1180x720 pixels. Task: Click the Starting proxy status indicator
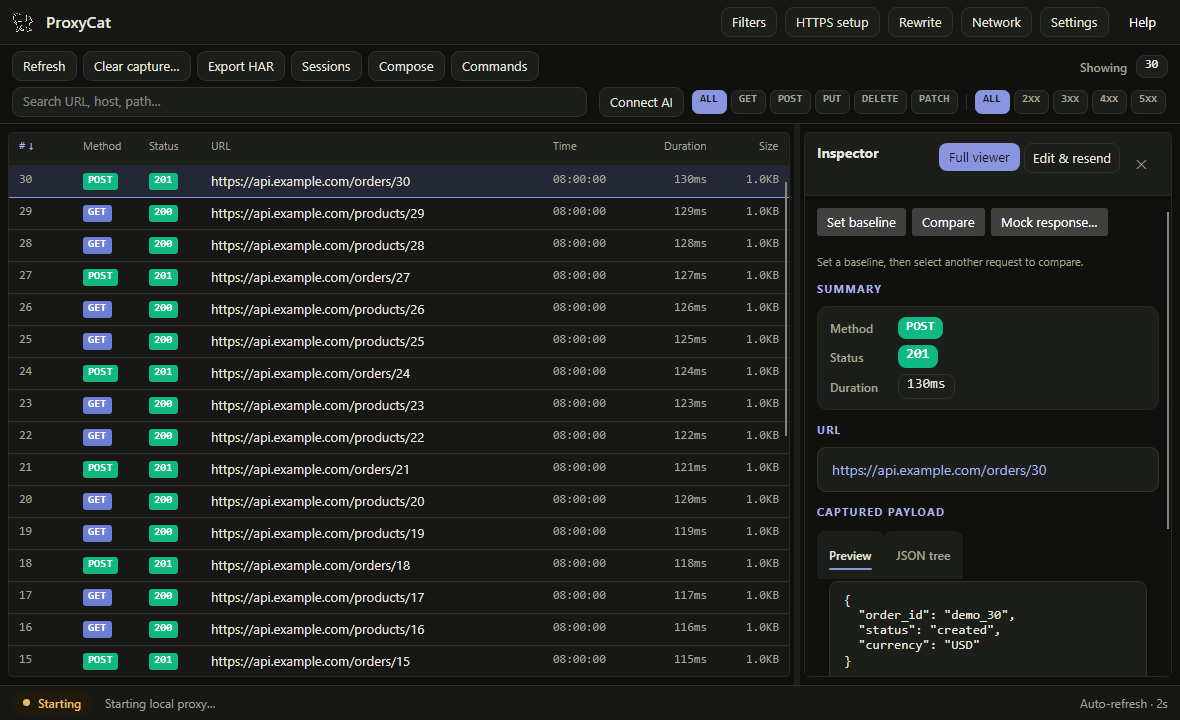pos(52,703)
